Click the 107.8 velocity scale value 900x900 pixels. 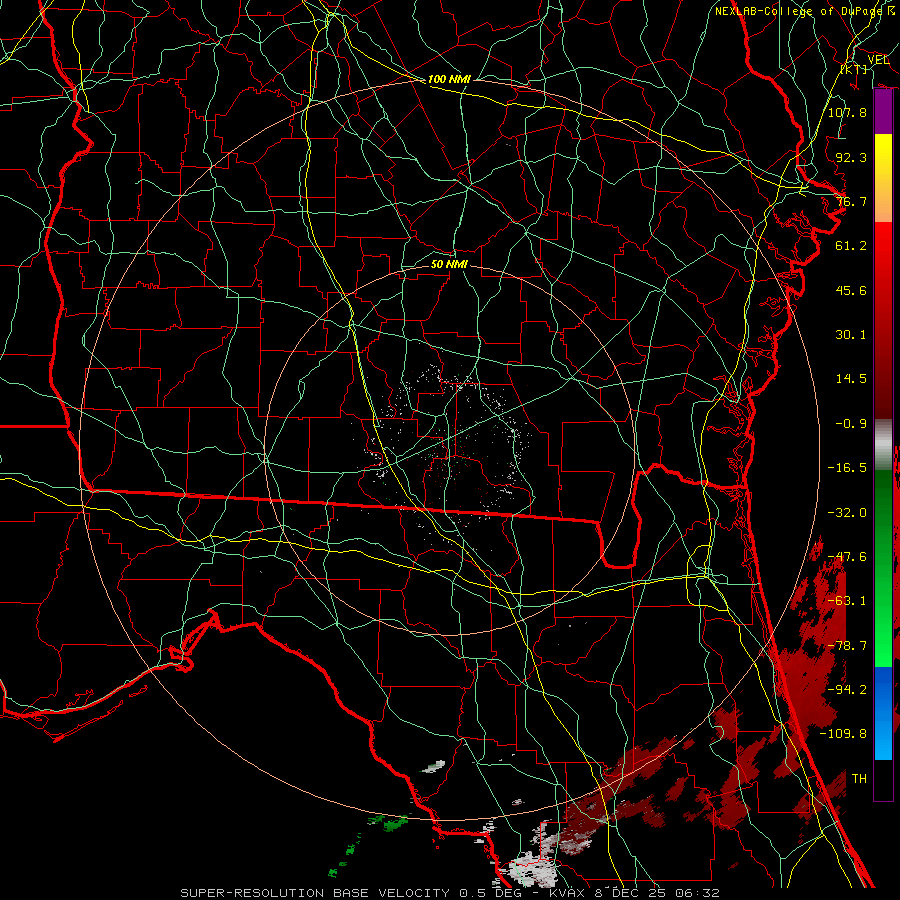847,112
